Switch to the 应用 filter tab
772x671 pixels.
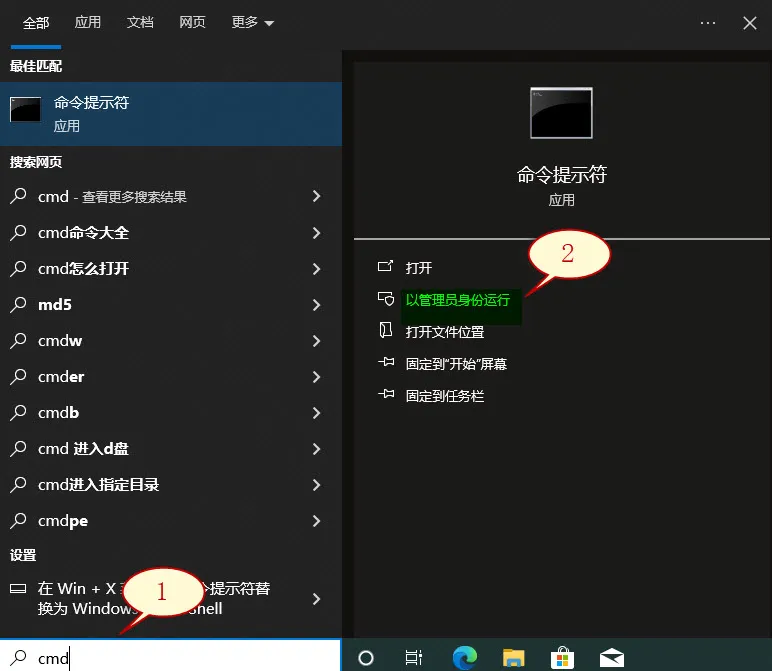coord(88,22)
